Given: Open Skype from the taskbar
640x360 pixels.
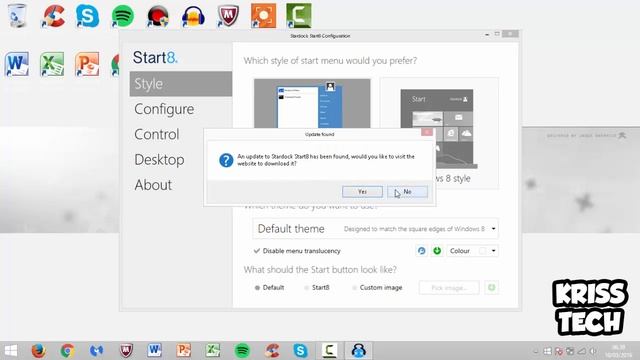Looking at the screenshot, I should pos(300,351).
